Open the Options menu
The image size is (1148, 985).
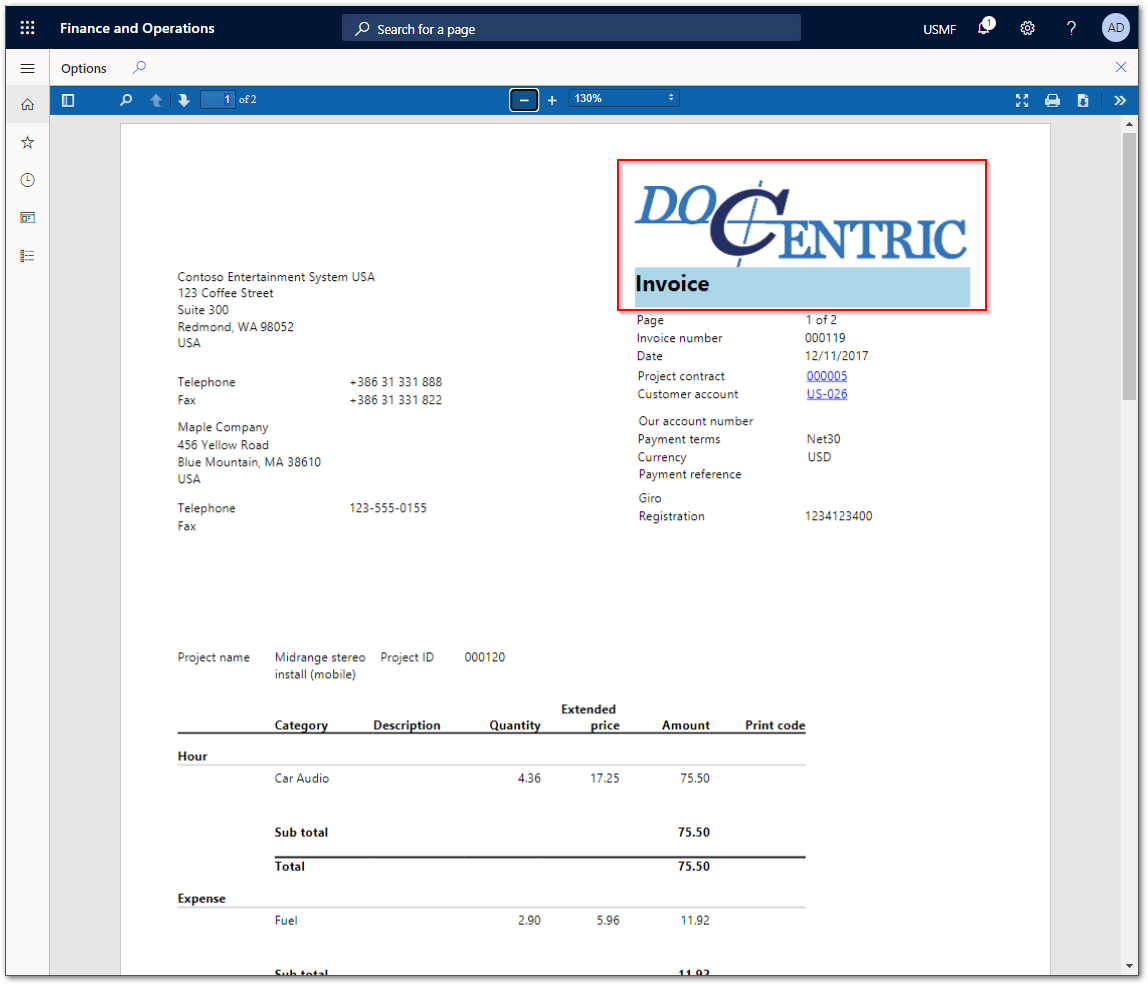(x=83, y=68)
